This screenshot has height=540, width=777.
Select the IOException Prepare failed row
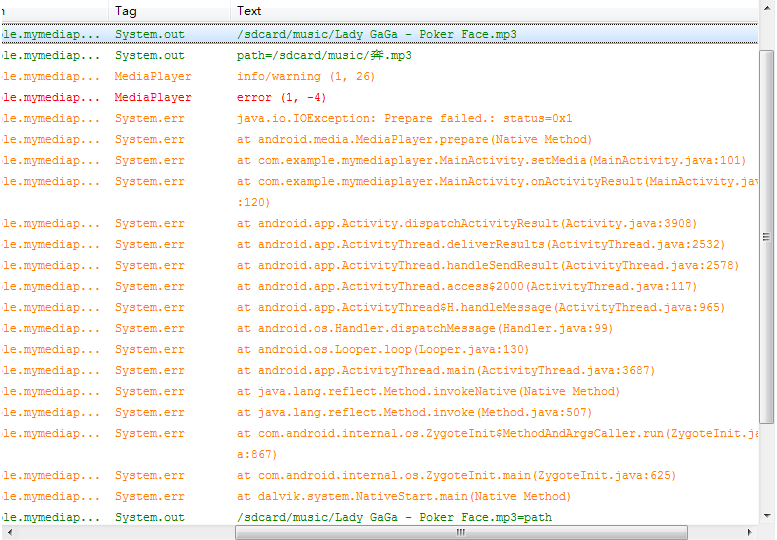coord(380,118)
